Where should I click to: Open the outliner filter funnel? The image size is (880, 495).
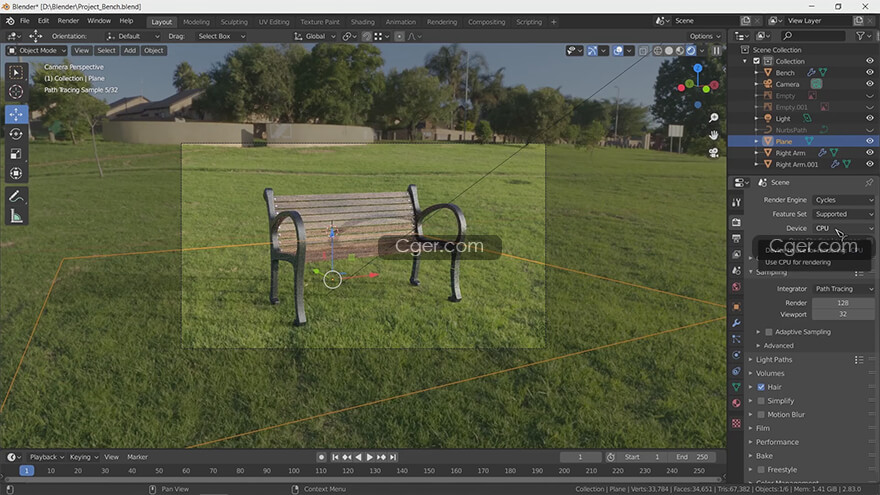pyautogui.click(x=860, y=36)
